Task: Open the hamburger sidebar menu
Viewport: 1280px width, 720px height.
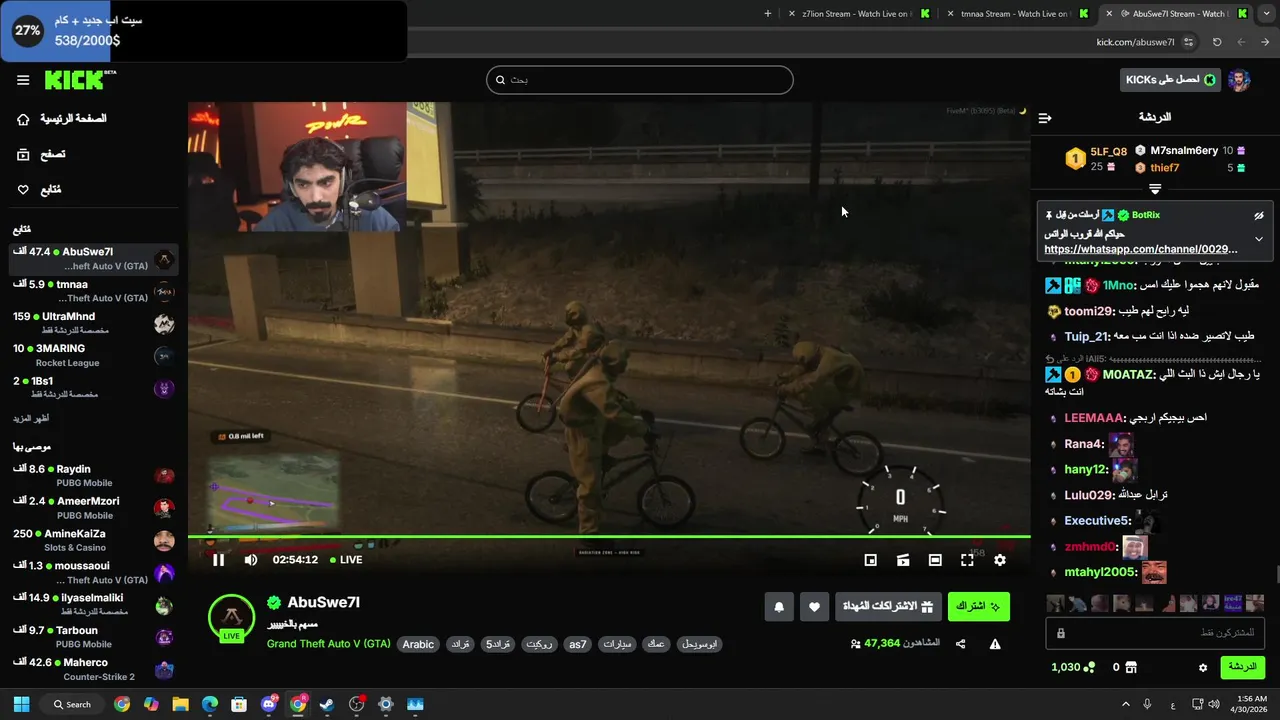Action: click(x=23, y=80)
